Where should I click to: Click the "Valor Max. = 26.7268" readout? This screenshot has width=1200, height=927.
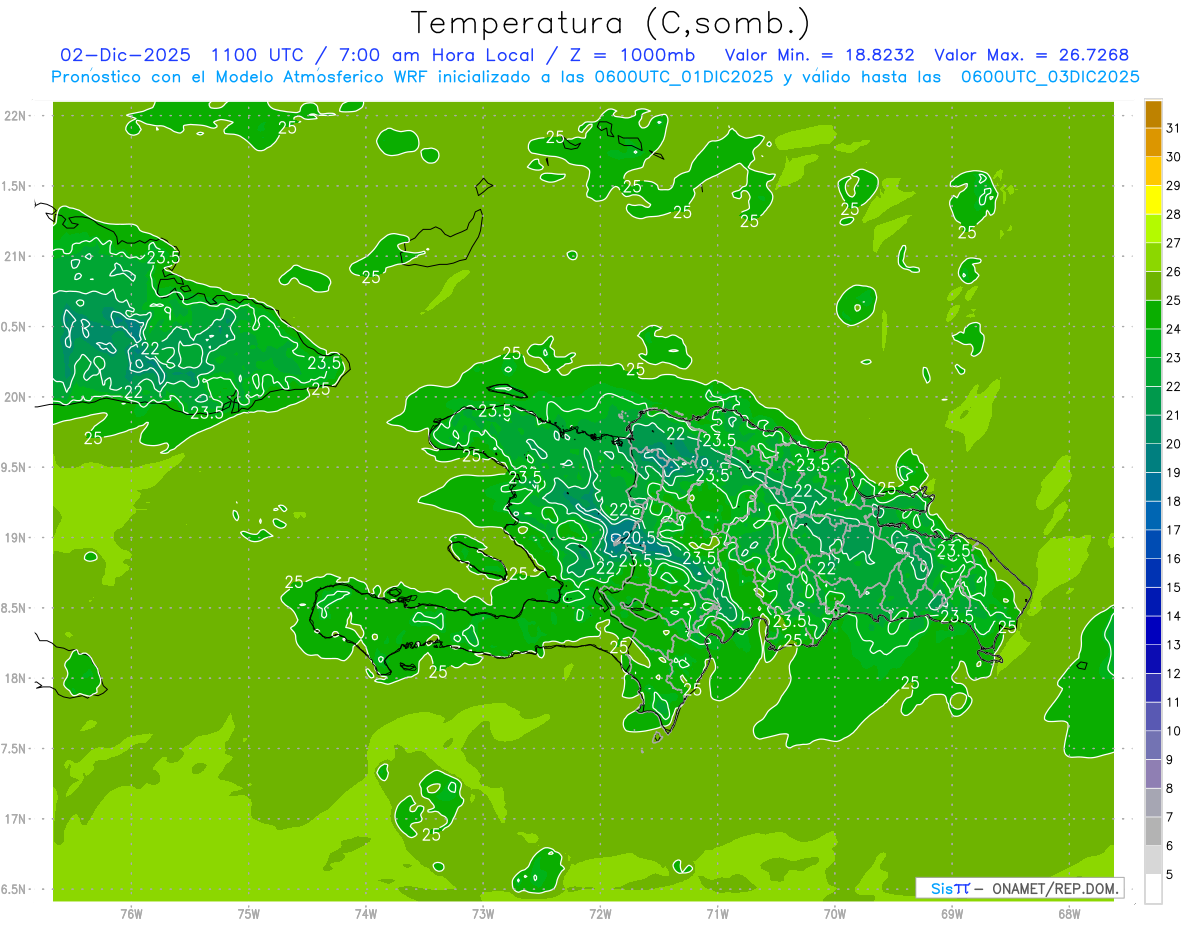click(1031, 55)
